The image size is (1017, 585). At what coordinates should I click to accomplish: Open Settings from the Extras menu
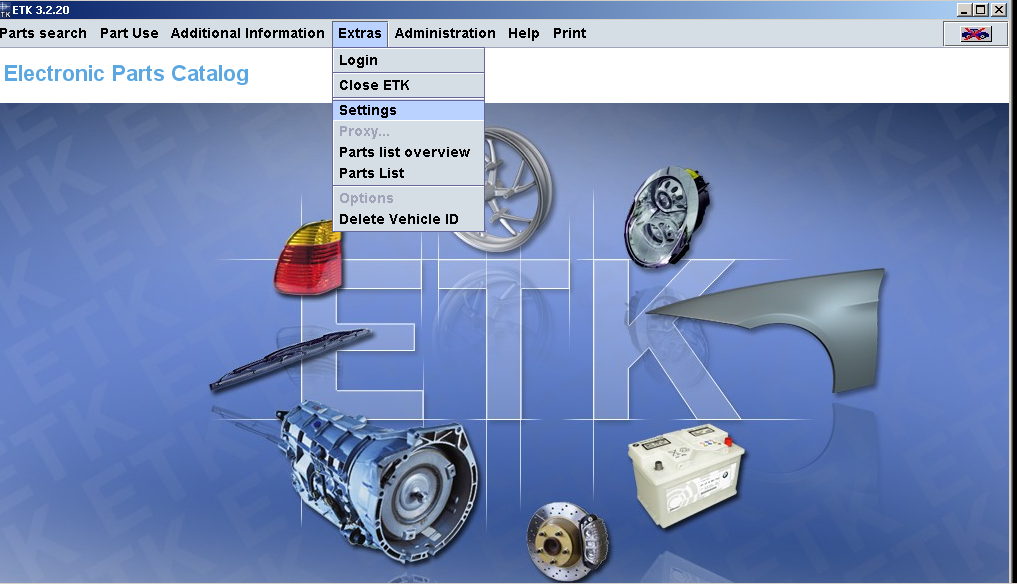(x=367, y=110)
